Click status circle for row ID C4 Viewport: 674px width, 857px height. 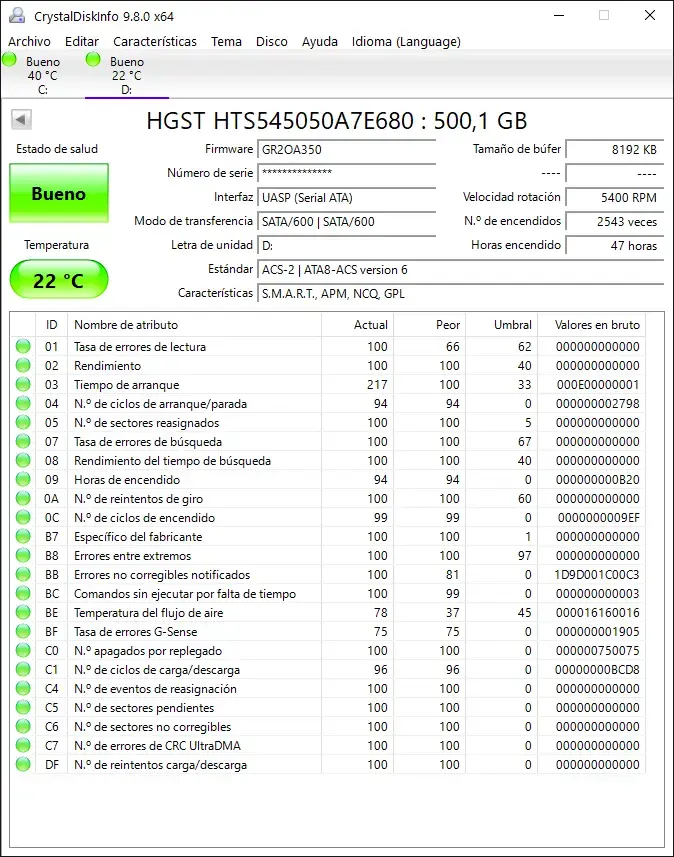pos(23,688)
